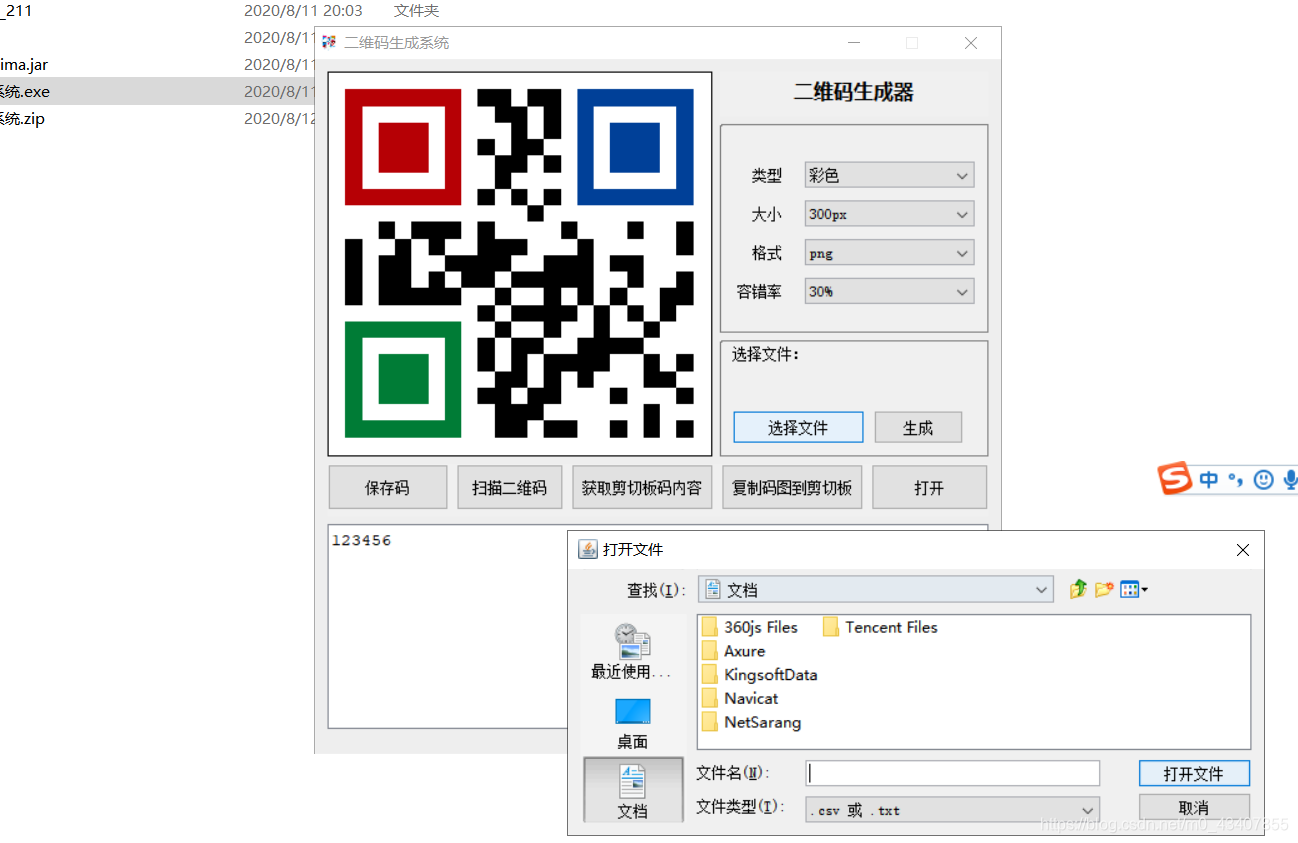Click the generated QR code image
Viewport: 1298px width, 843px height.
tap(520, 264)
